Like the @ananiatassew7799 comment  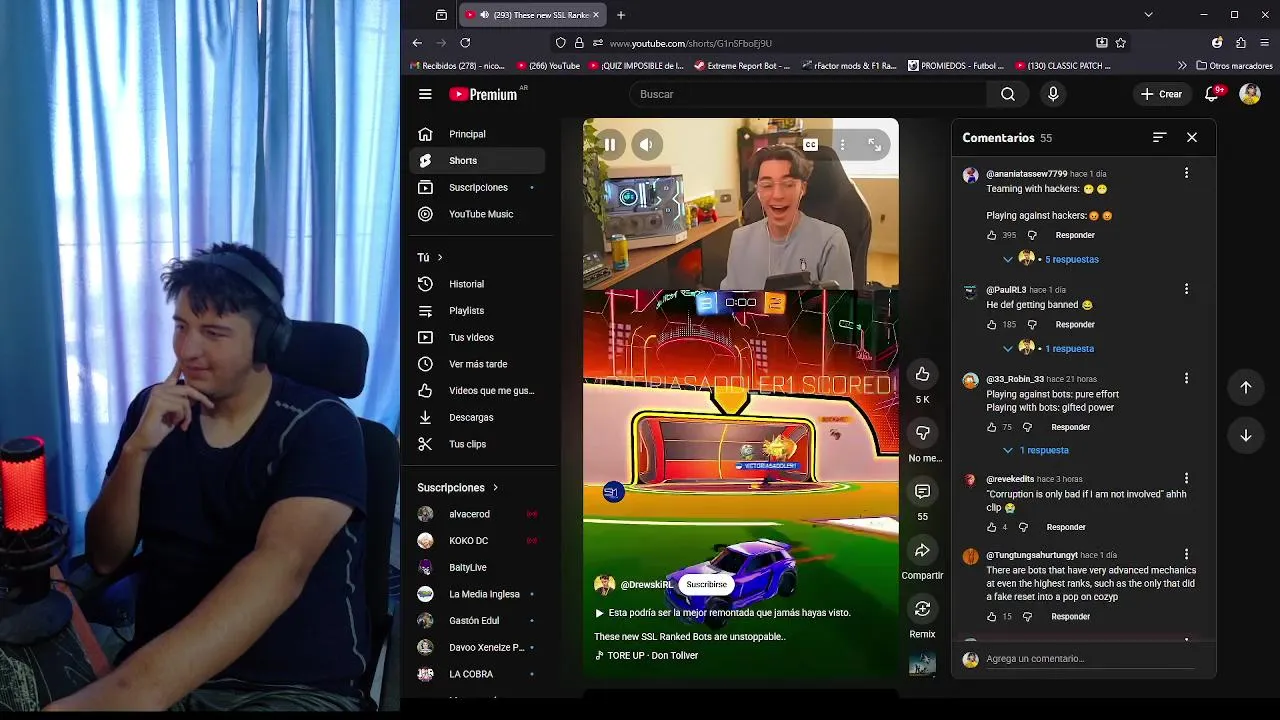tap(992, 235)
